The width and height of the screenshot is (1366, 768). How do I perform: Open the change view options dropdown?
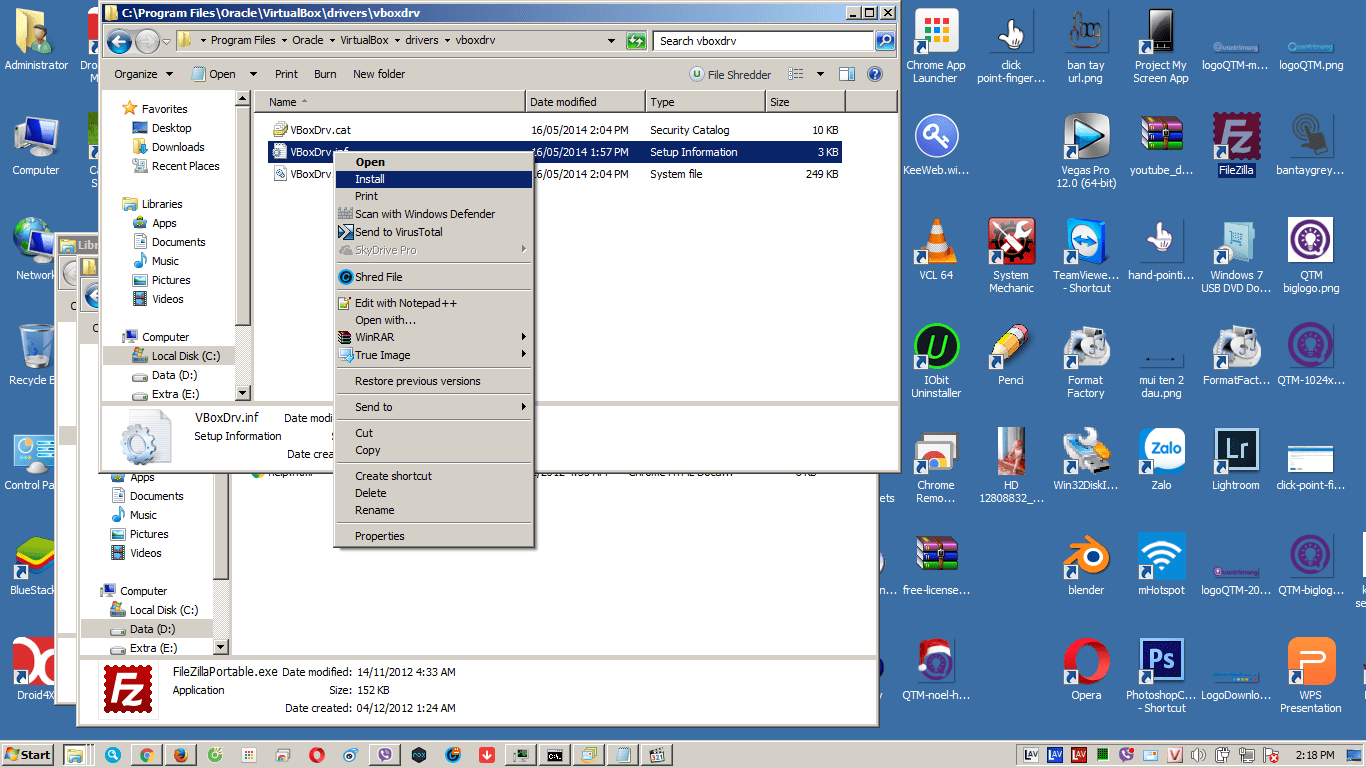(x=820, y=74)
